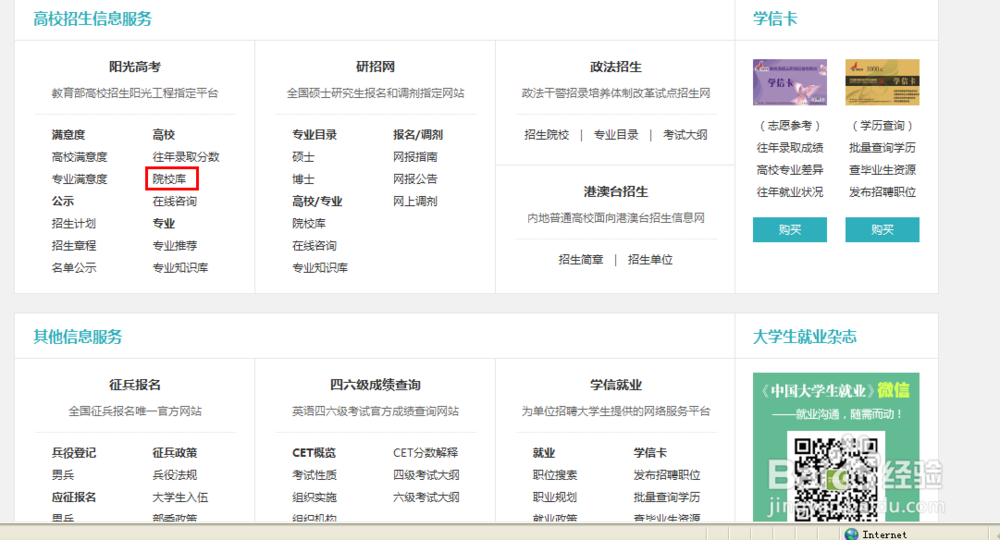Open the 学信卡 section title
1000x540 pixels.
(x=775, y=18)
